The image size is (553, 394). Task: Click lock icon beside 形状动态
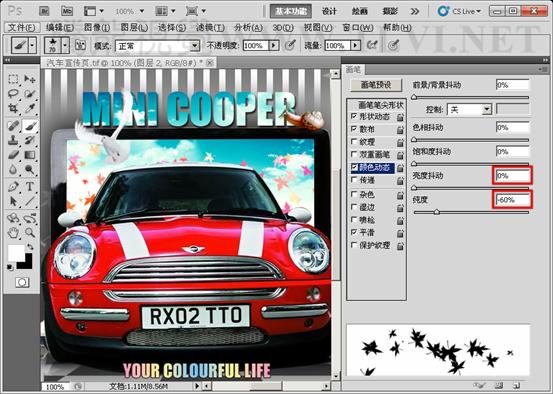pos(400,117)
